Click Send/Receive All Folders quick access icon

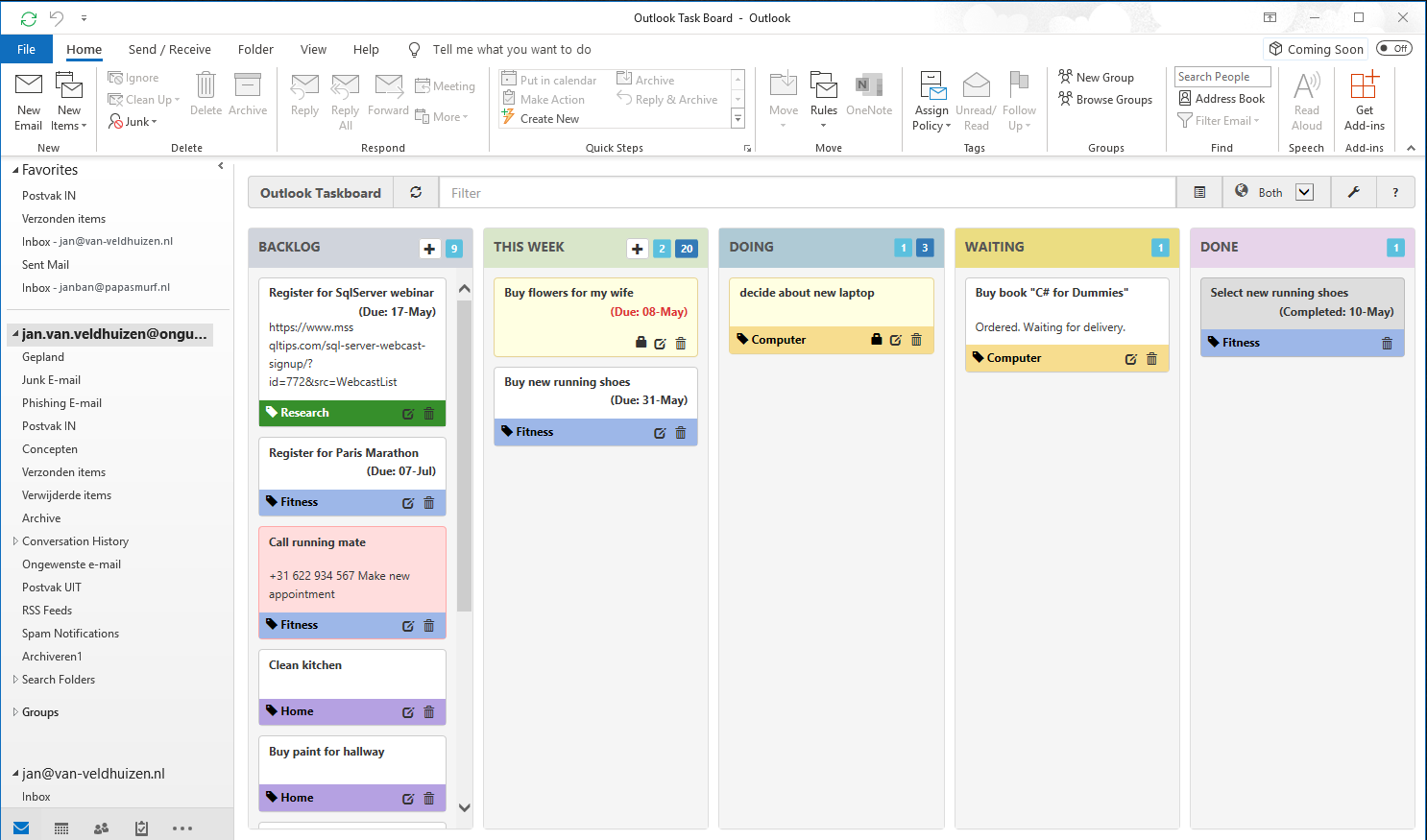point(29,18)
